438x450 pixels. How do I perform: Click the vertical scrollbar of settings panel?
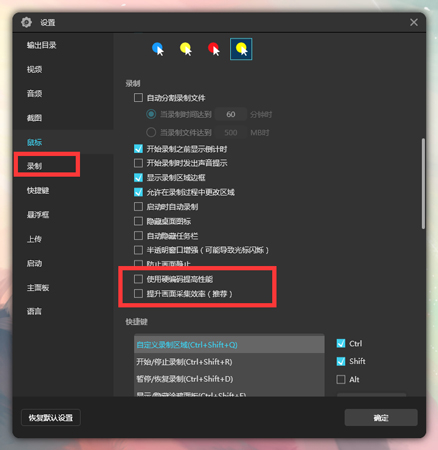[x=423, y=183]
